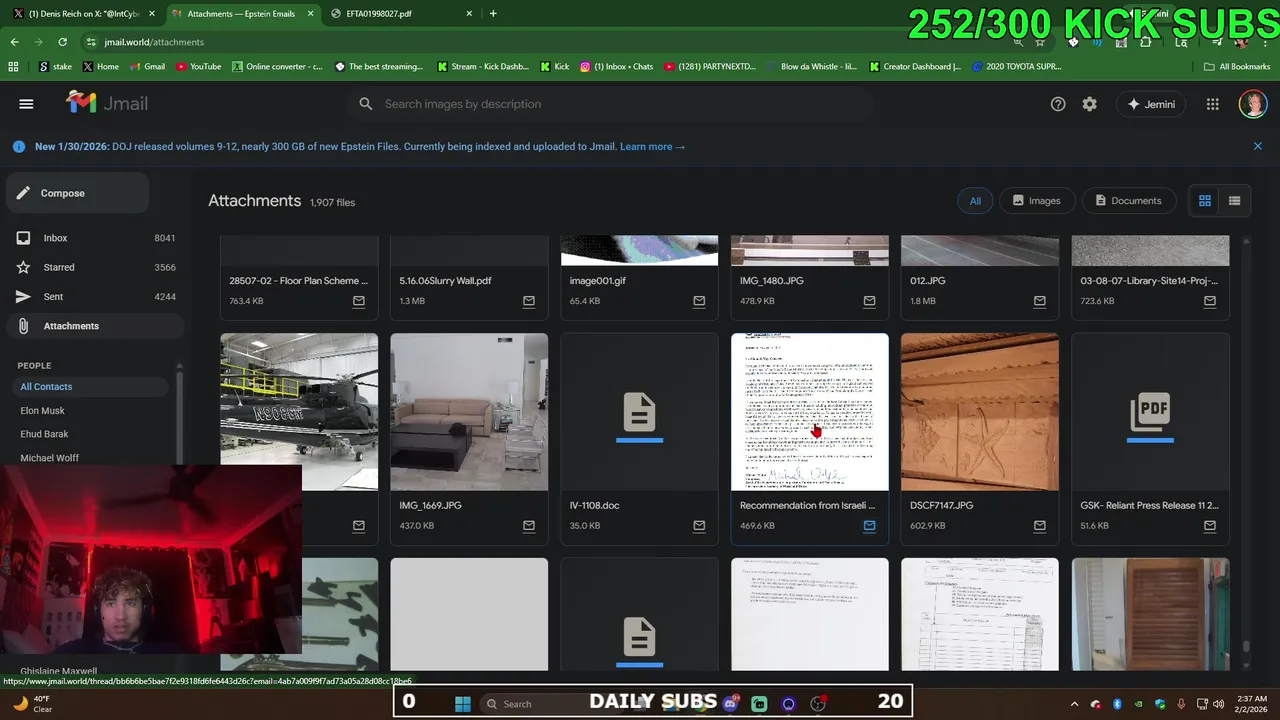Switch to list view
The width and height of the screenshot is (1280, 720).
[x=1234, y=201]
